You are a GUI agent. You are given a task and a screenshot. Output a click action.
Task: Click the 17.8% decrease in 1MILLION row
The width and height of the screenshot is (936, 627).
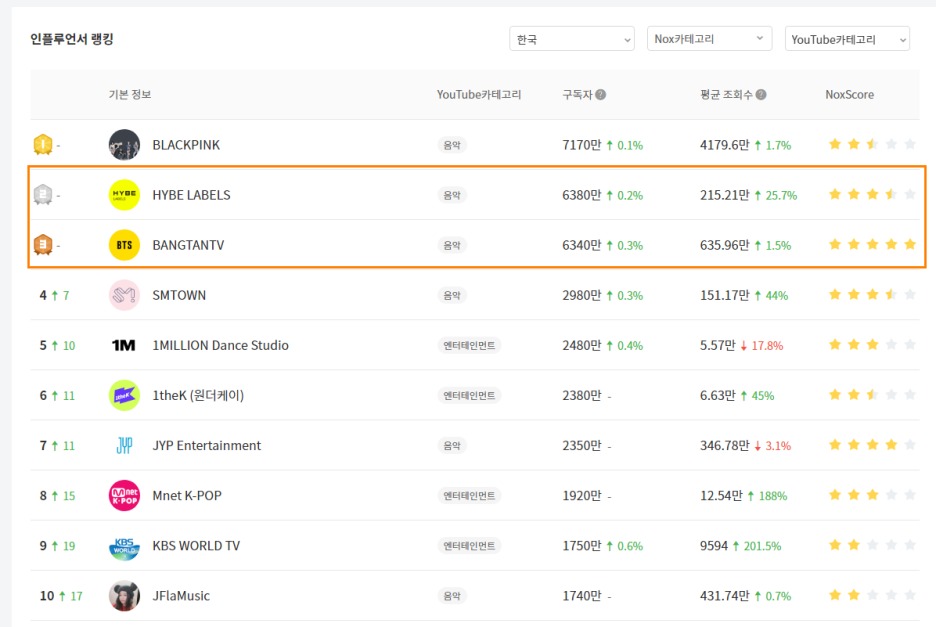(762, 346)
